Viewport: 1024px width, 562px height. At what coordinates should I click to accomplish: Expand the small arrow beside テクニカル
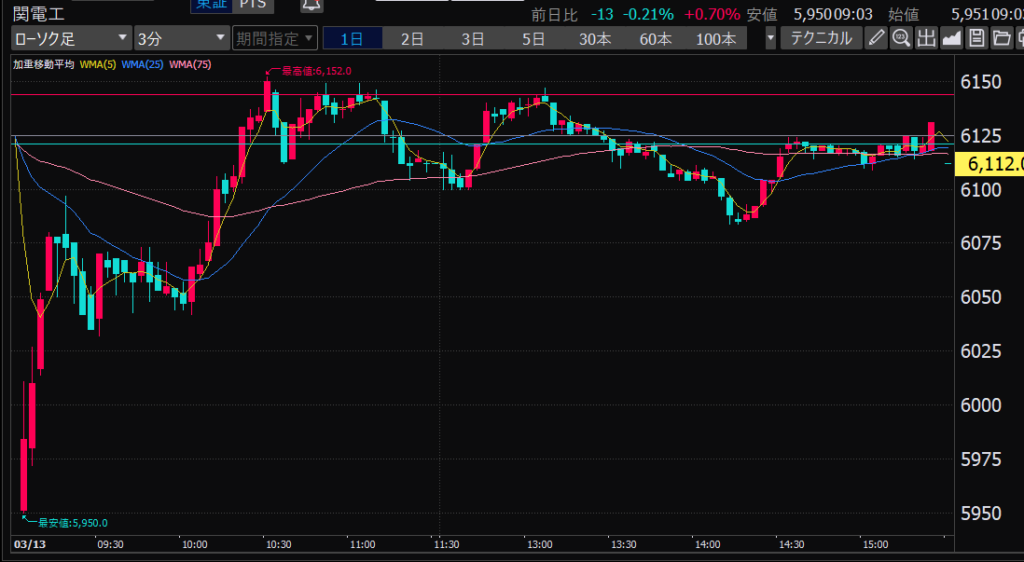(x=770, y=39)
